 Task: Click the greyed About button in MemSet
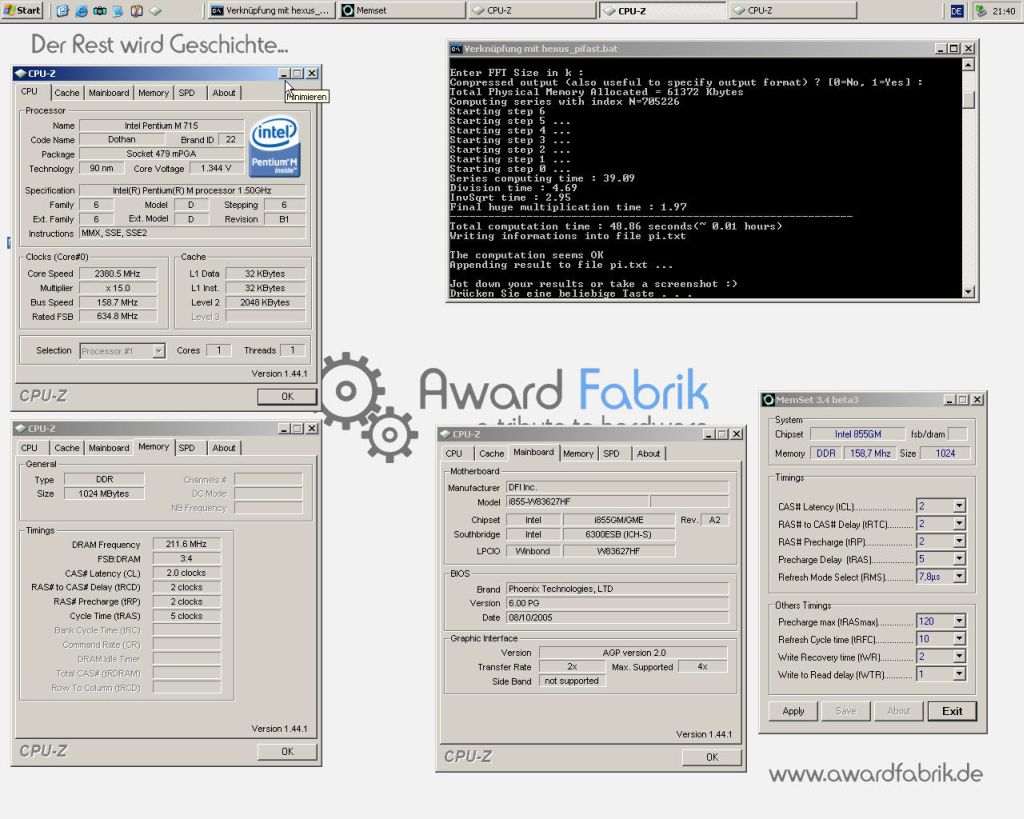[x=899, y=711]
